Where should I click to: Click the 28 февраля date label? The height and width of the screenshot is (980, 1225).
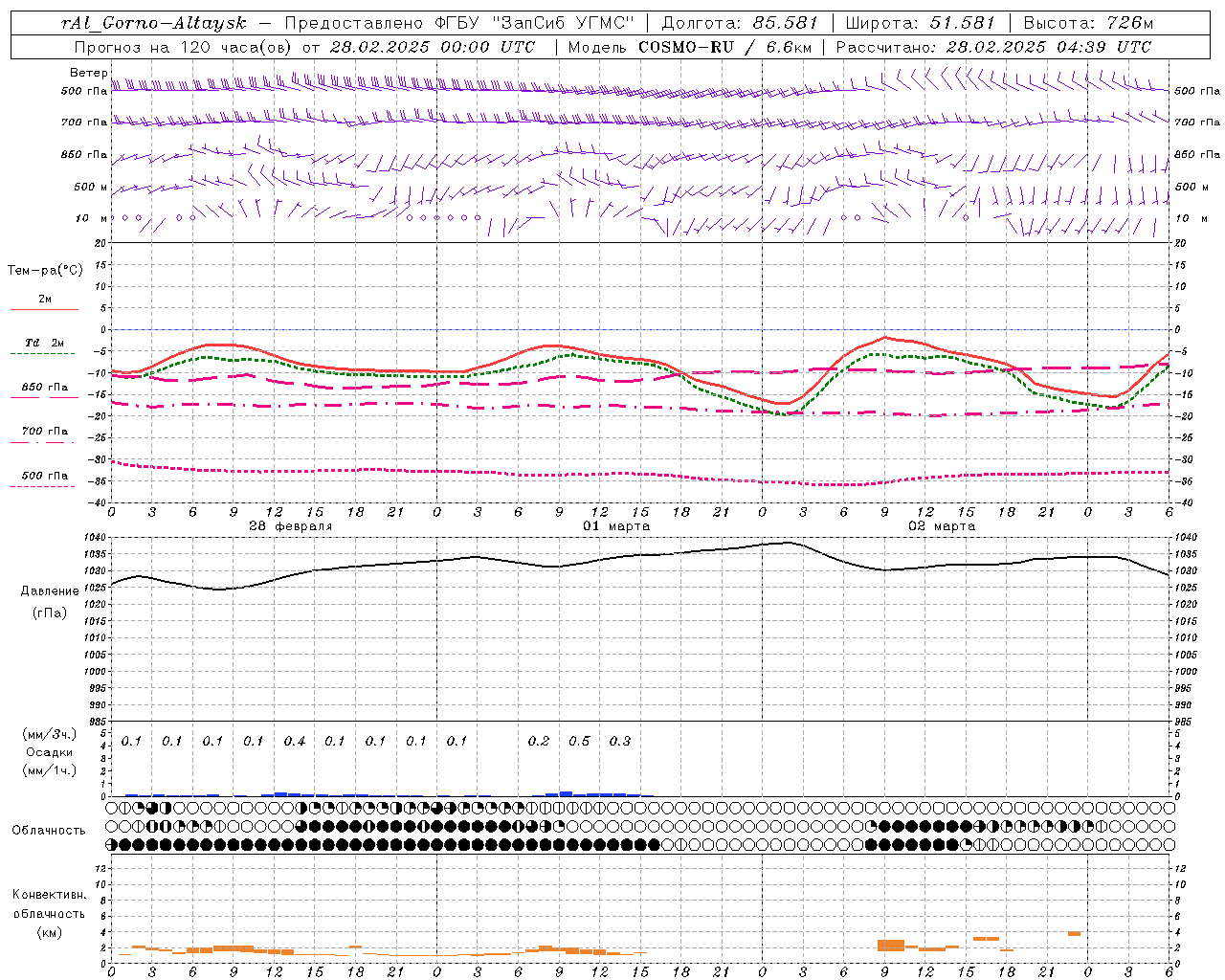(291, 526)
